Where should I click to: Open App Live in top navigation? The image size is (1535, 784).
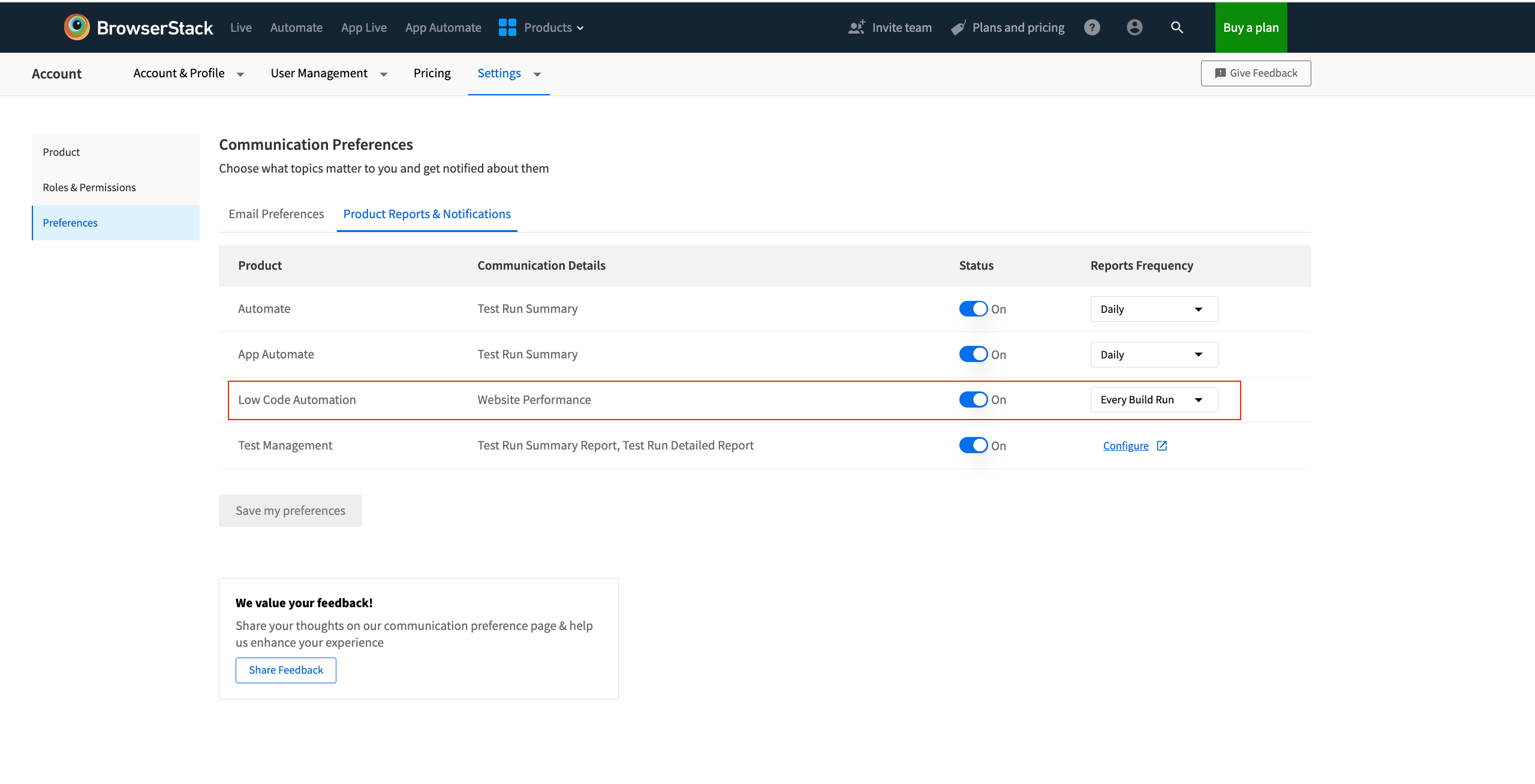364,28
